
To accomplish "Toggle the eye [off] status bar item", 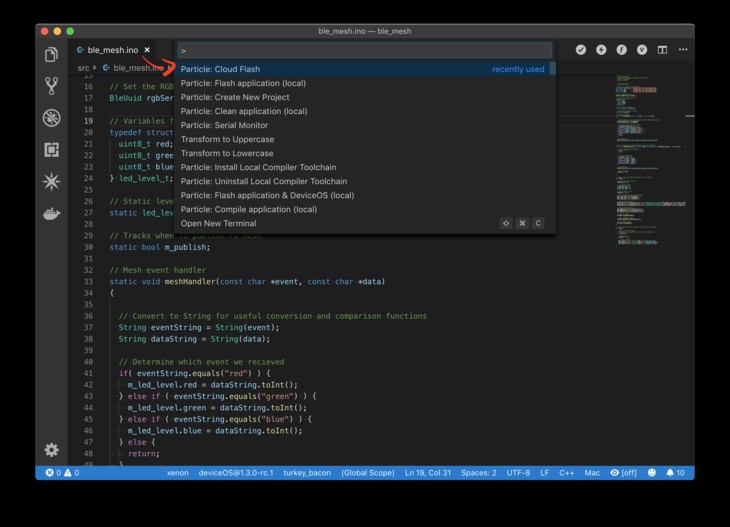I will 623,473.
